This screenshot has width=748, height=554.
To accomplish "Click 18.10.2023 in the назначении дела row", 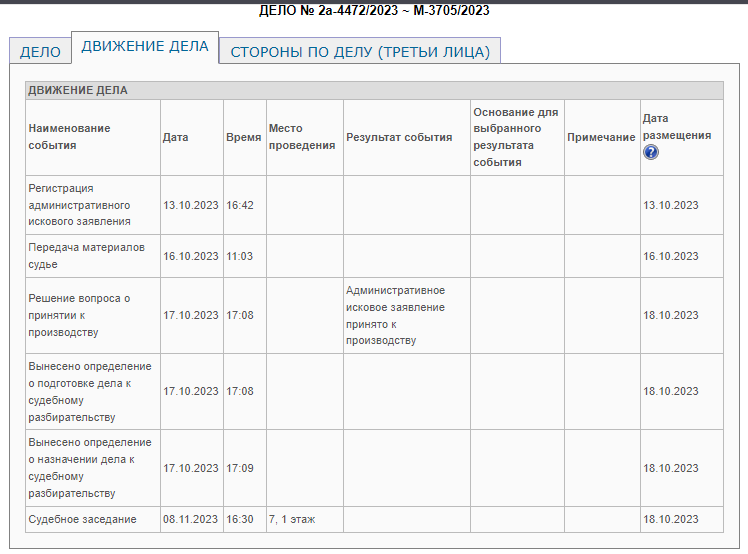I will pyautogui.click(x=670, y=468).
